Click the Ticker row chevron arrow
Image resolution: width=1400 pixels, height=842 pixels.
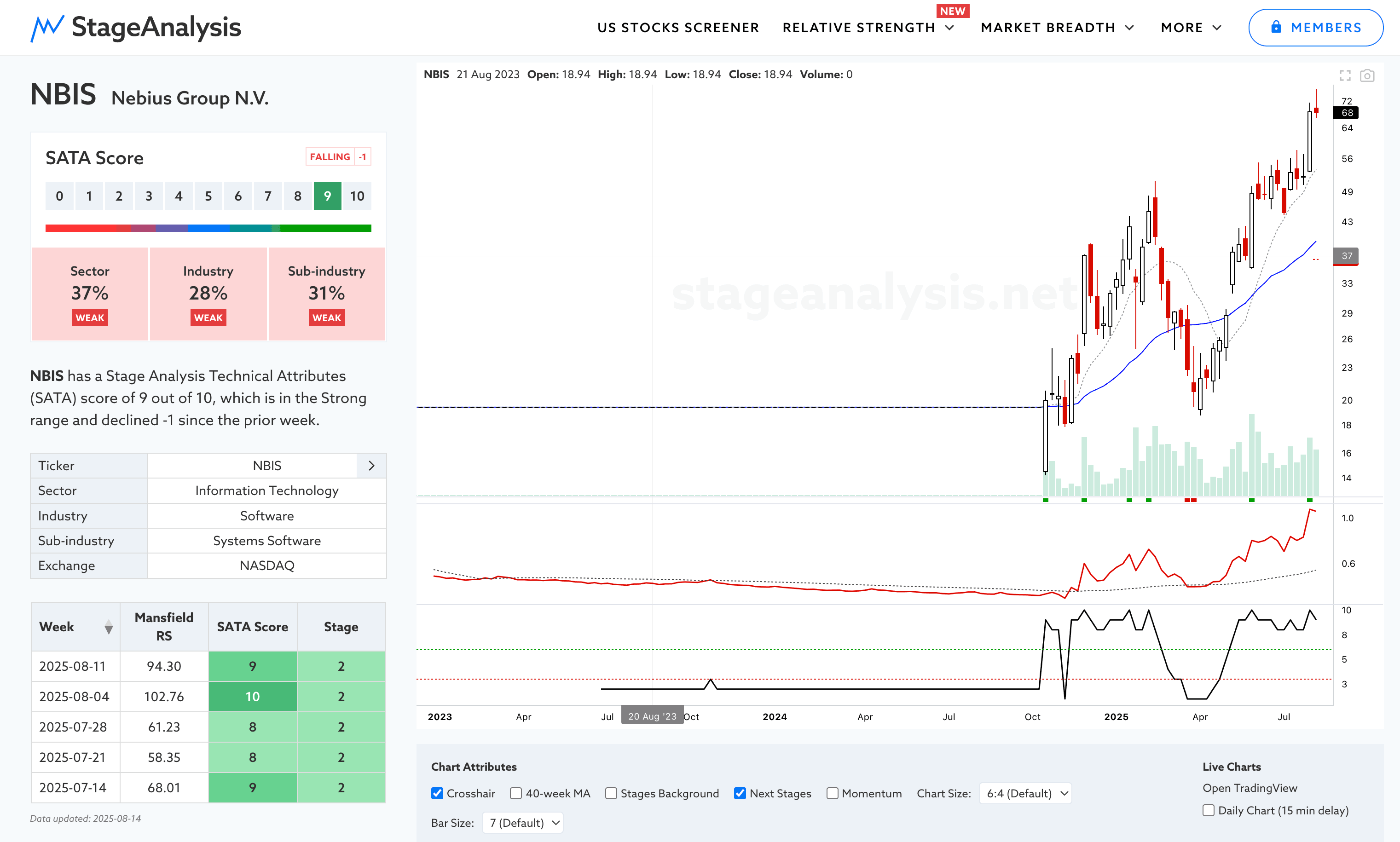pos(372,466)
